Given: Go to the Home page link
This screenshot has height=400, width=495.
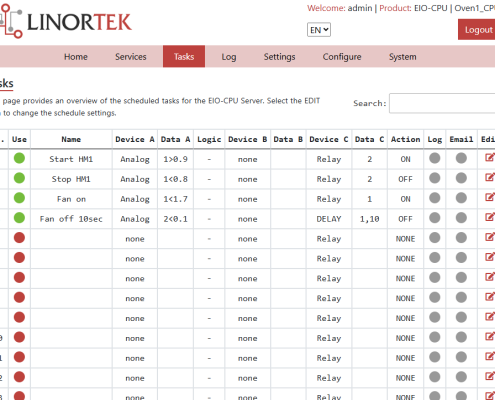Looking at the screenshot, I should click(x=76, y=57).
